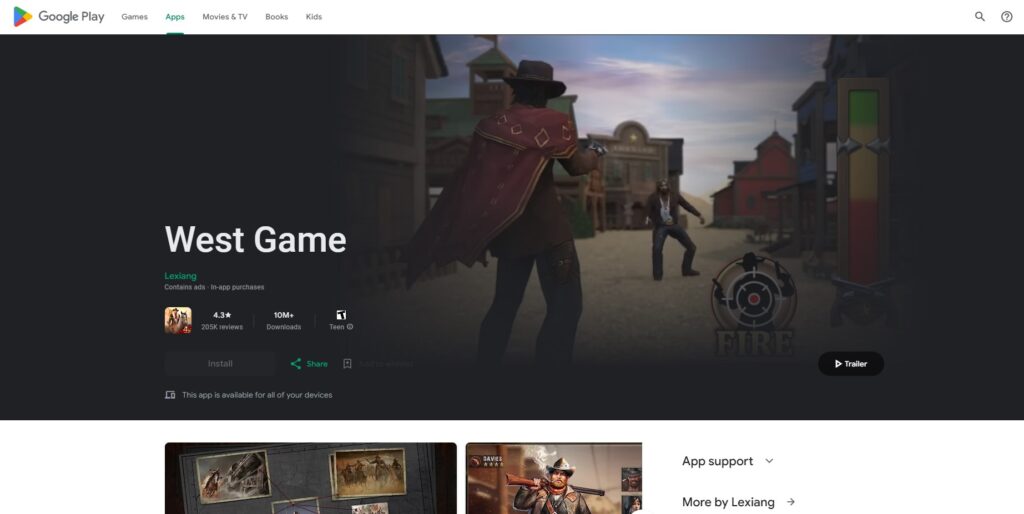Open the search icon in the header
Screen dimensions: 1024x514
pyautogui.click(x=980, y=17)
